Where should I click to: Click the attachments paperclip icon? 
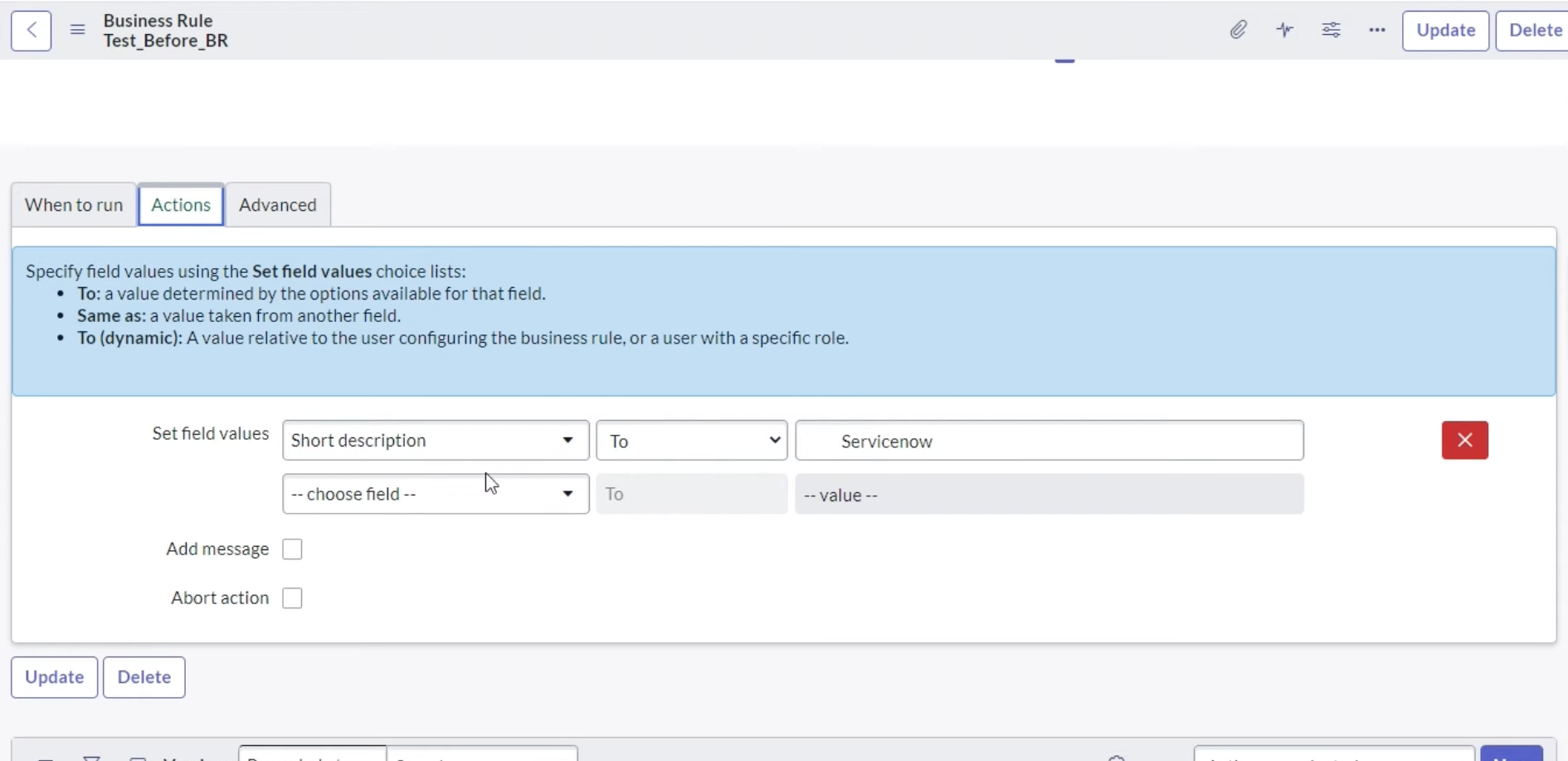coord(1238,30)
